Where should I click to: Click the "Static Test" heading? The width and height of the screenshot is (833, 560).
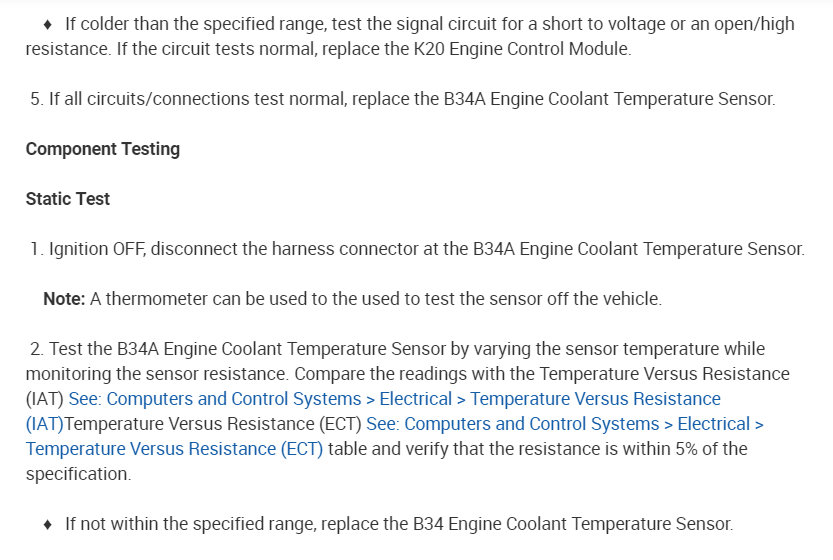68,199
